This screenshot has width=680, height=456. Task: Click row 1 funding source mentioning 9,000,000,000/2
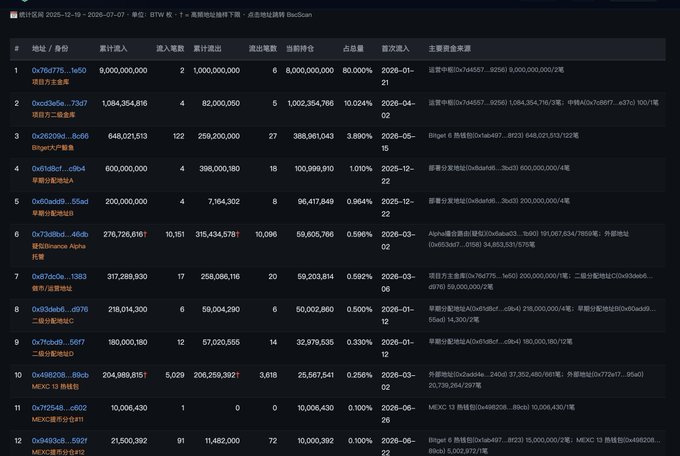tap(496, 70)
